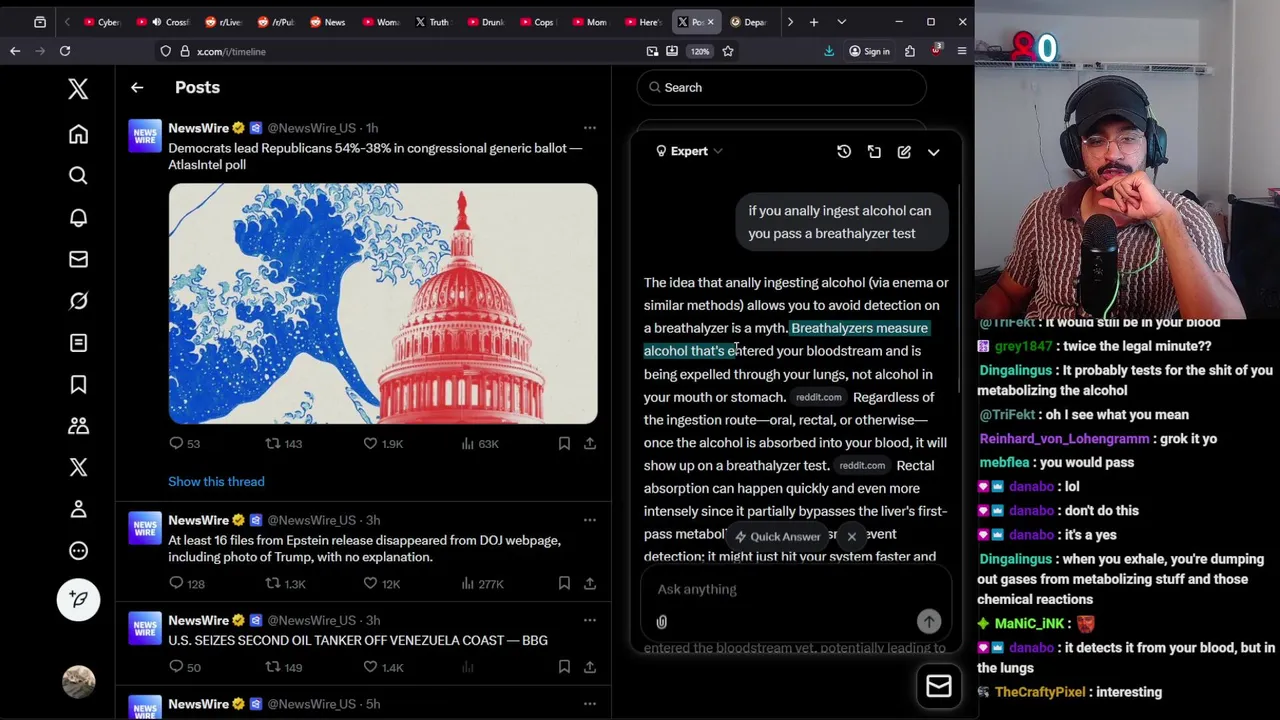Screen dimensions: 1280x720
Task: Switch to the News browser tab
Action: click(326, 22)
